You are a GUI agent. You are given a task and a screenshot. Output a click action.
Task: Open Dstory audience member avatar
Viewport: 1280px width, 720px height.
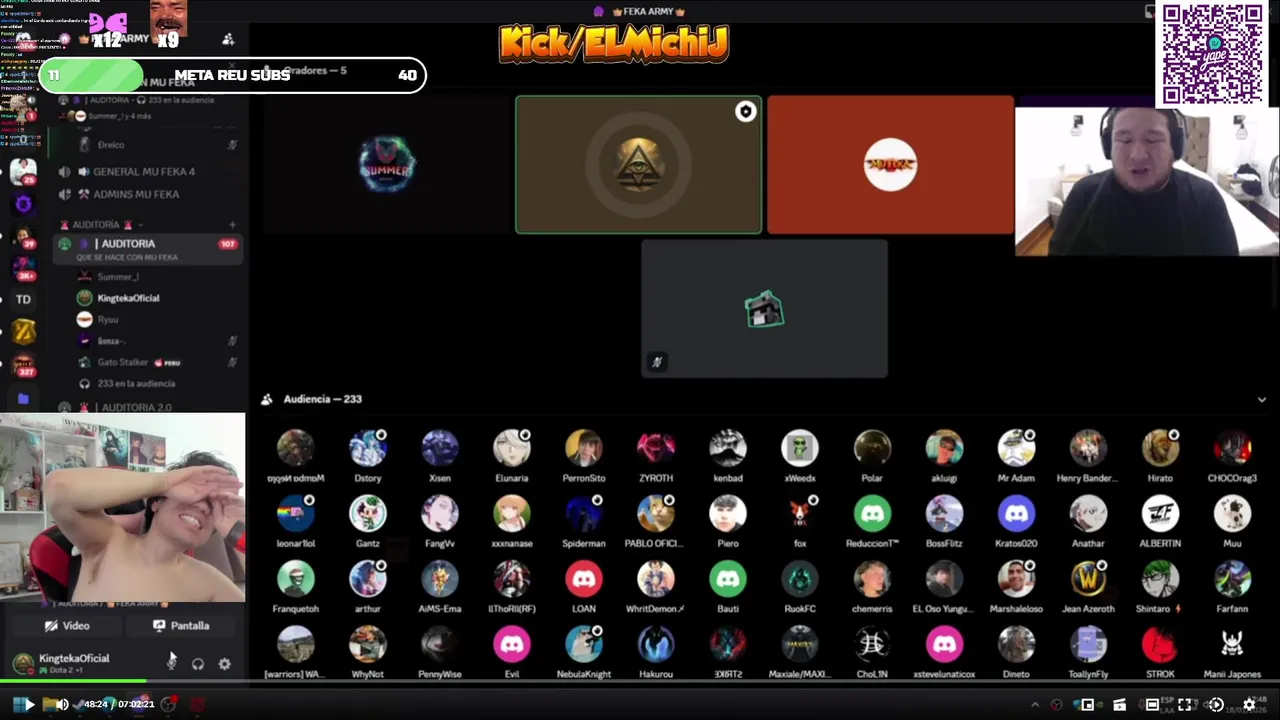368,449
